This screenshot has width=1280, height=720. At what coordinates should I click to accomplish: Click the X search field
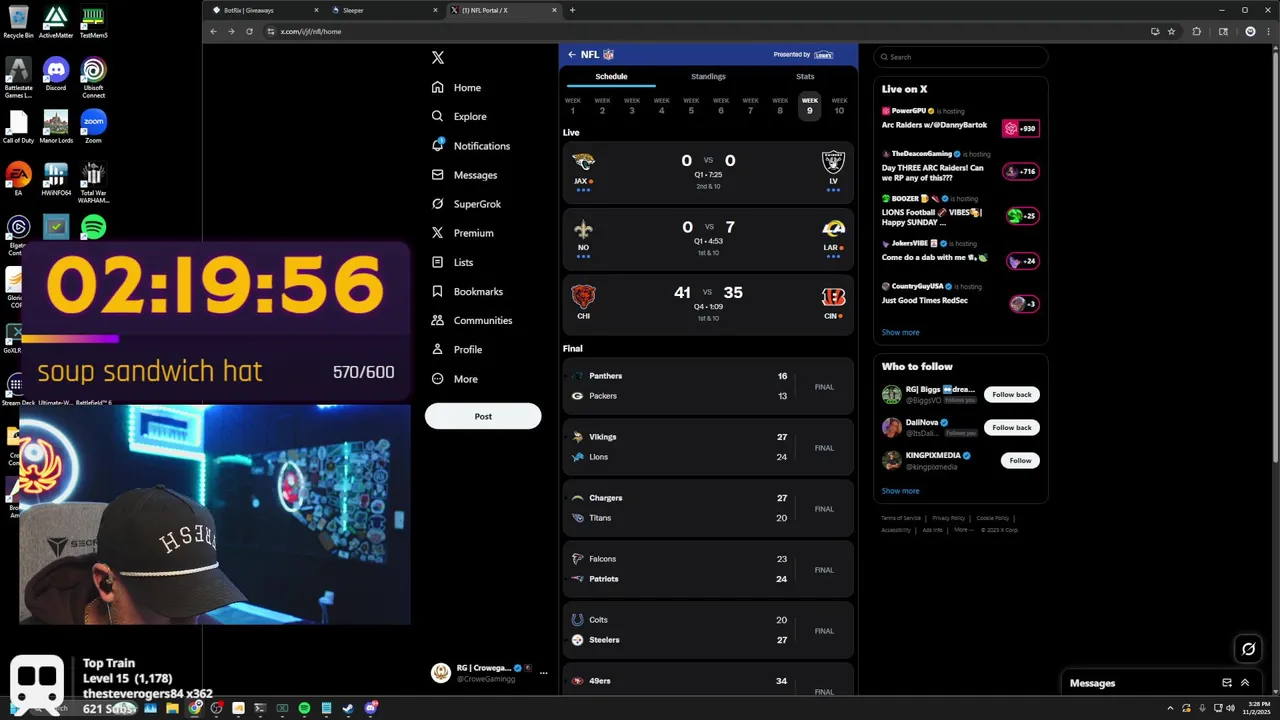pyautogui.click(x=960, y=57)
